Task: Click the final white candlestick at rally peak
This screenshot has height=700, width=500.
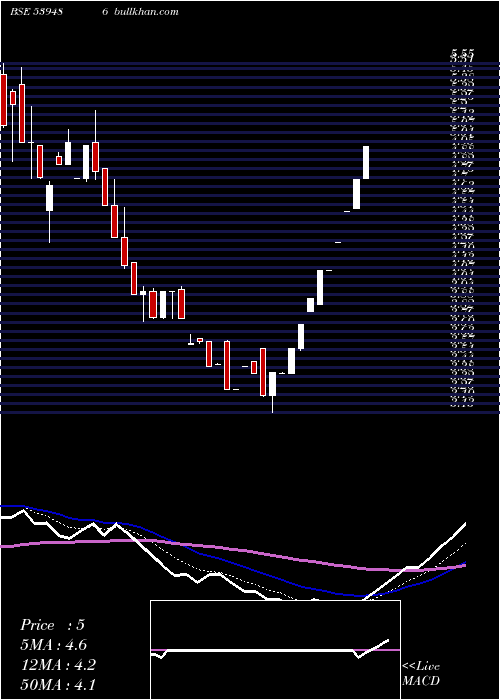Action: click(366, 162)
